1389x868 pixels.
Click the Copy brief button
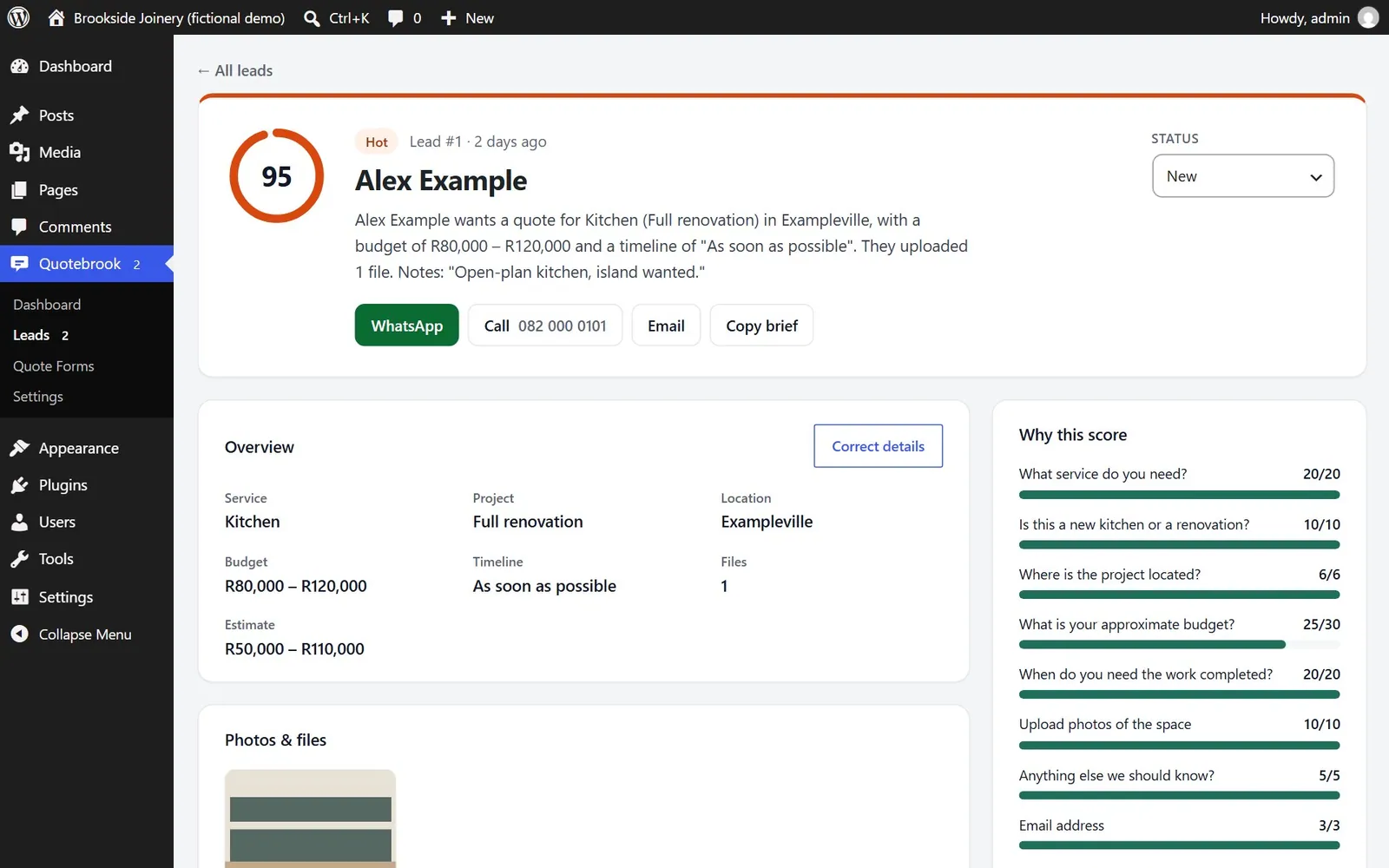click(761, 325)
